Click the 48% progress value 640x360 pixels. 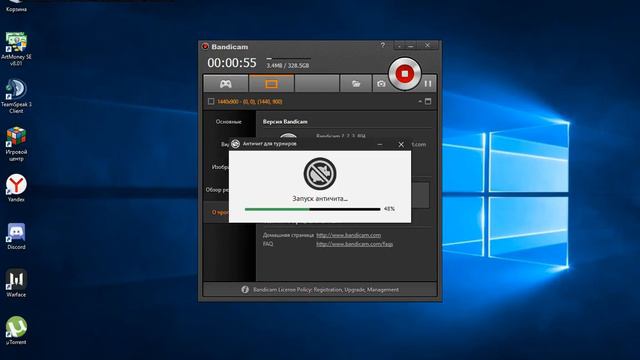(x=389, y=209)
